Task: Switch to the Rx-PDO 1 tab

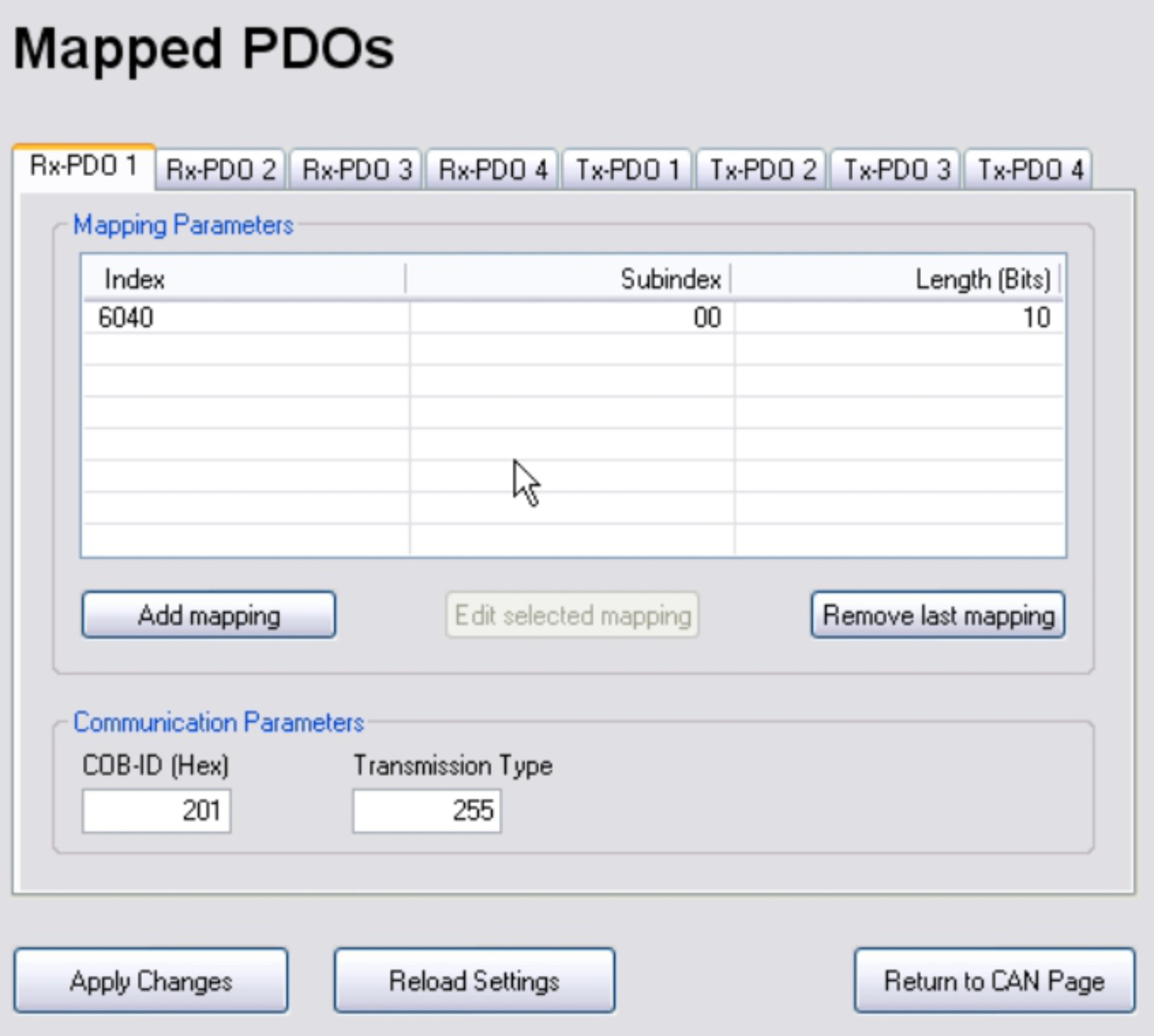Action: 84,167
